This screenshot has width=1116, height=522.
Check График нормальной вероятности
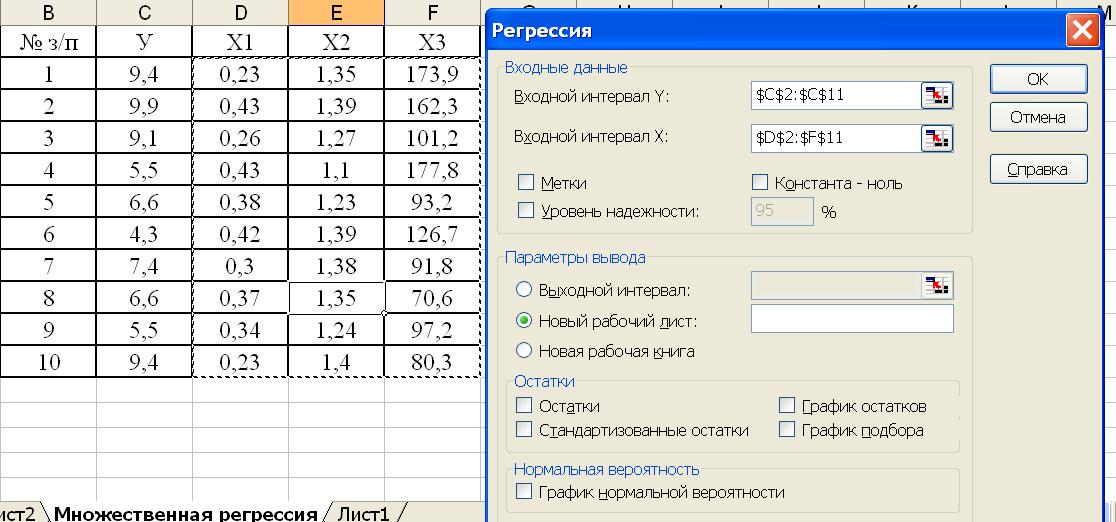pos(524,491)
